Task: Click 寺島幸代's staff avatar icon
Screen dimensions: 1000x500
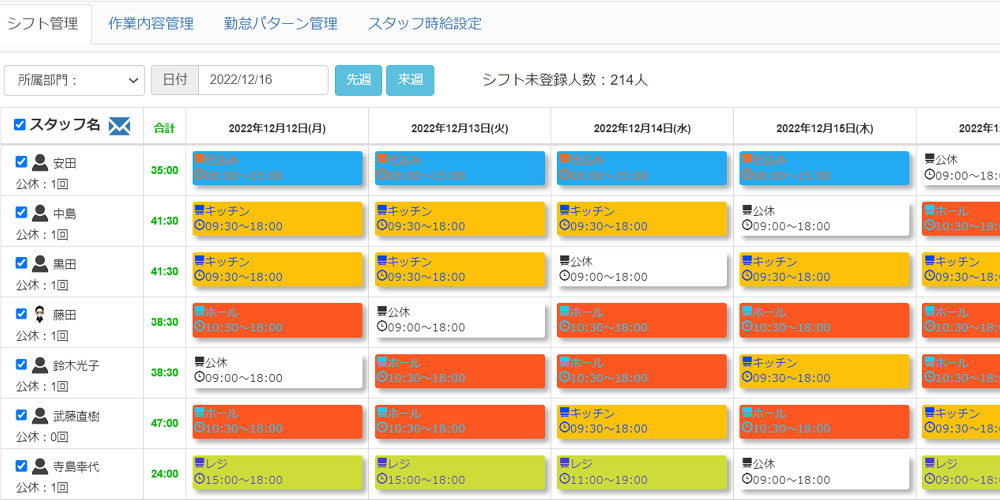Action: [40, 467]
